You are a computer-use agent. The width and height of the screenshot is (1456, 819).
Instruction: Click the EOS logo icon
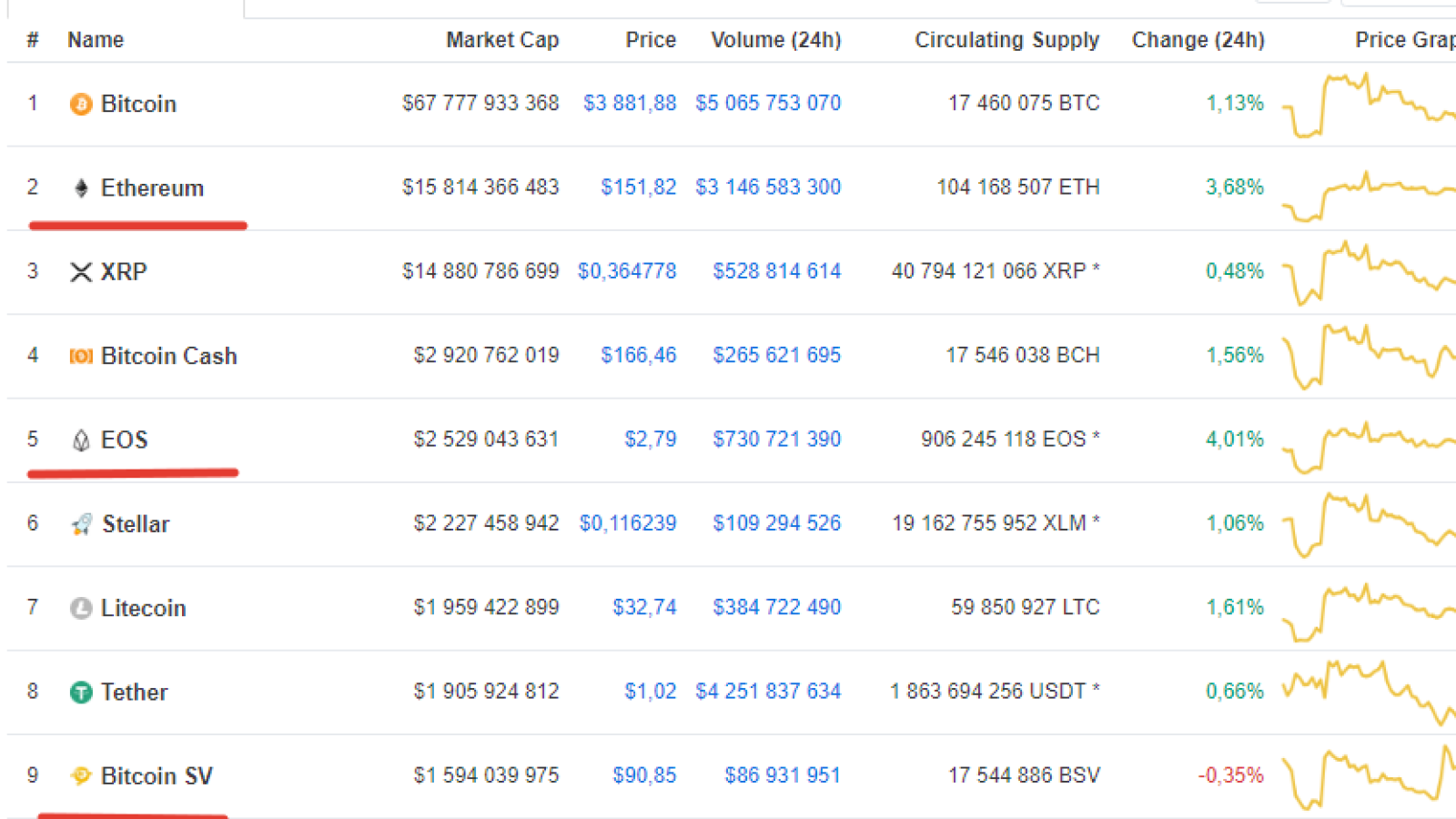pos(81,440)
